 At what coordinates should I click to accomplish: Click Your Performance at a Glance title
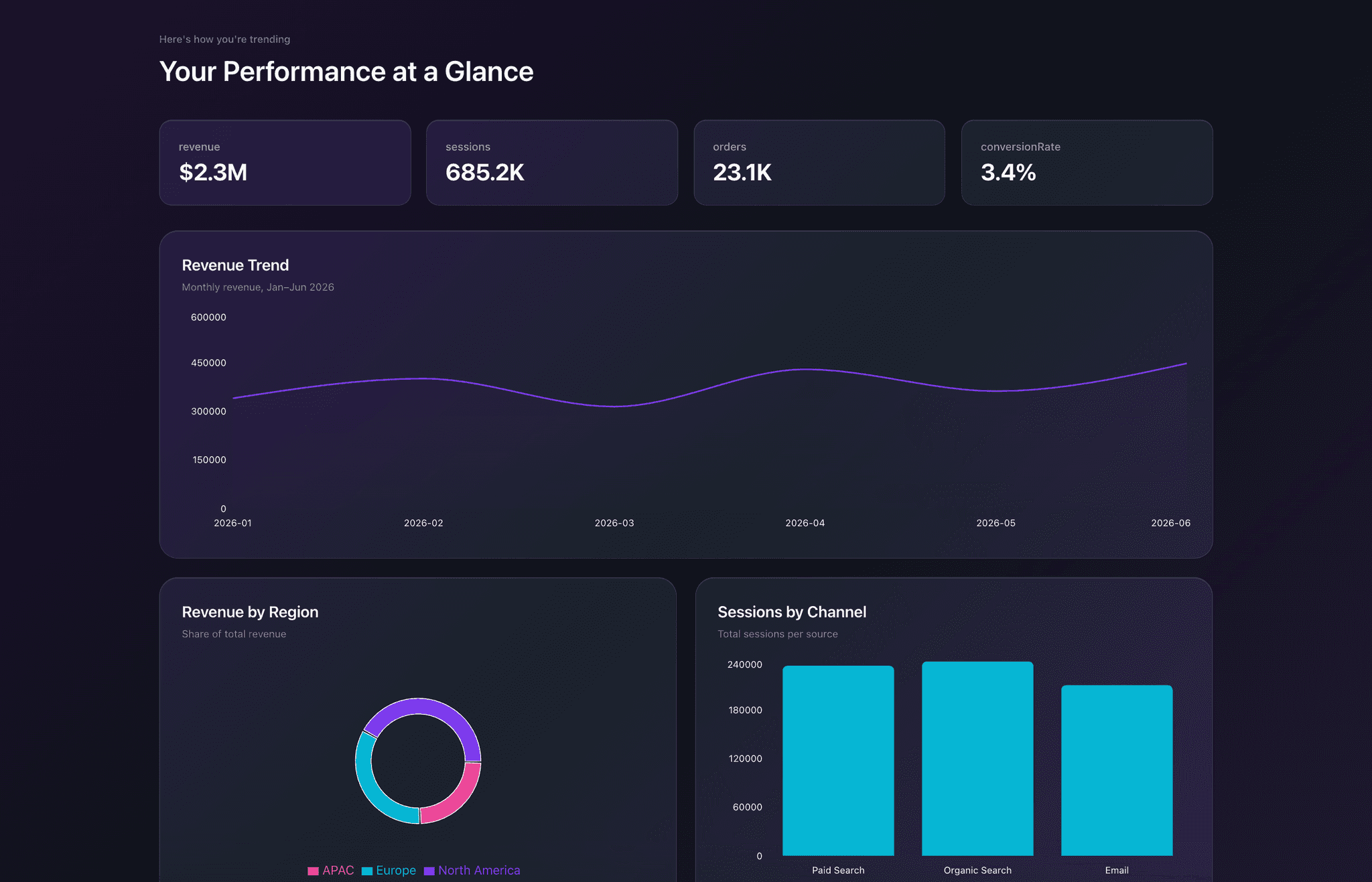pyautogui.click(x=346, y=72)
